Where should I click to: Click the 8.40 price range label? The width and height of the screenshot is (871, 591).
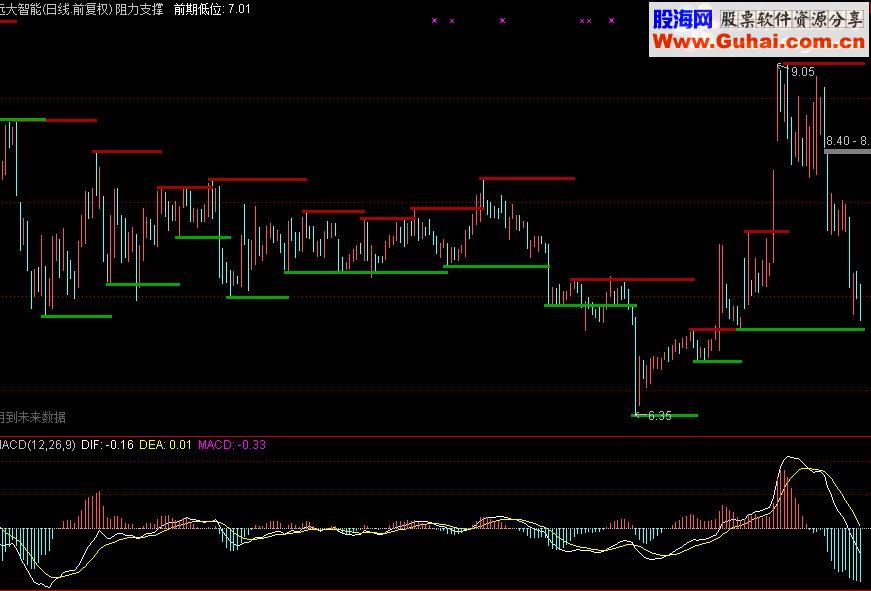[x=848, y=141]
